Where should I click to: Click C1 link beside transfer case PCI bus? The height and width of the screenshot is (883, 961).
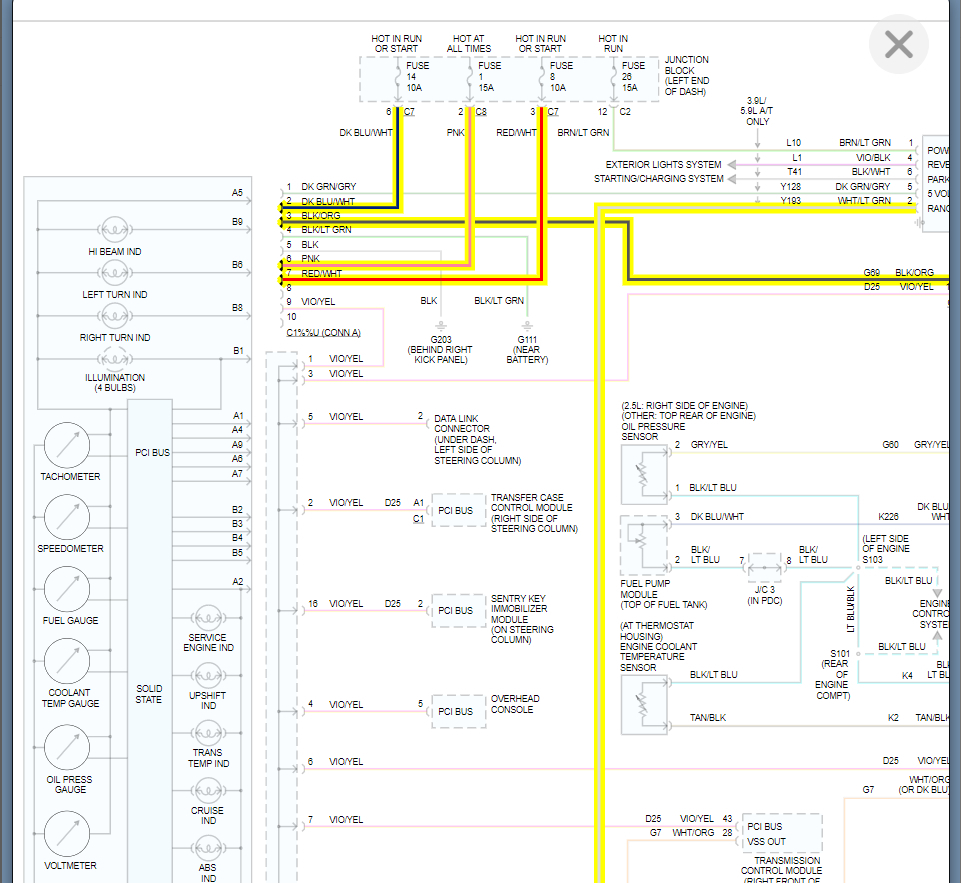[x=418, y=519]
